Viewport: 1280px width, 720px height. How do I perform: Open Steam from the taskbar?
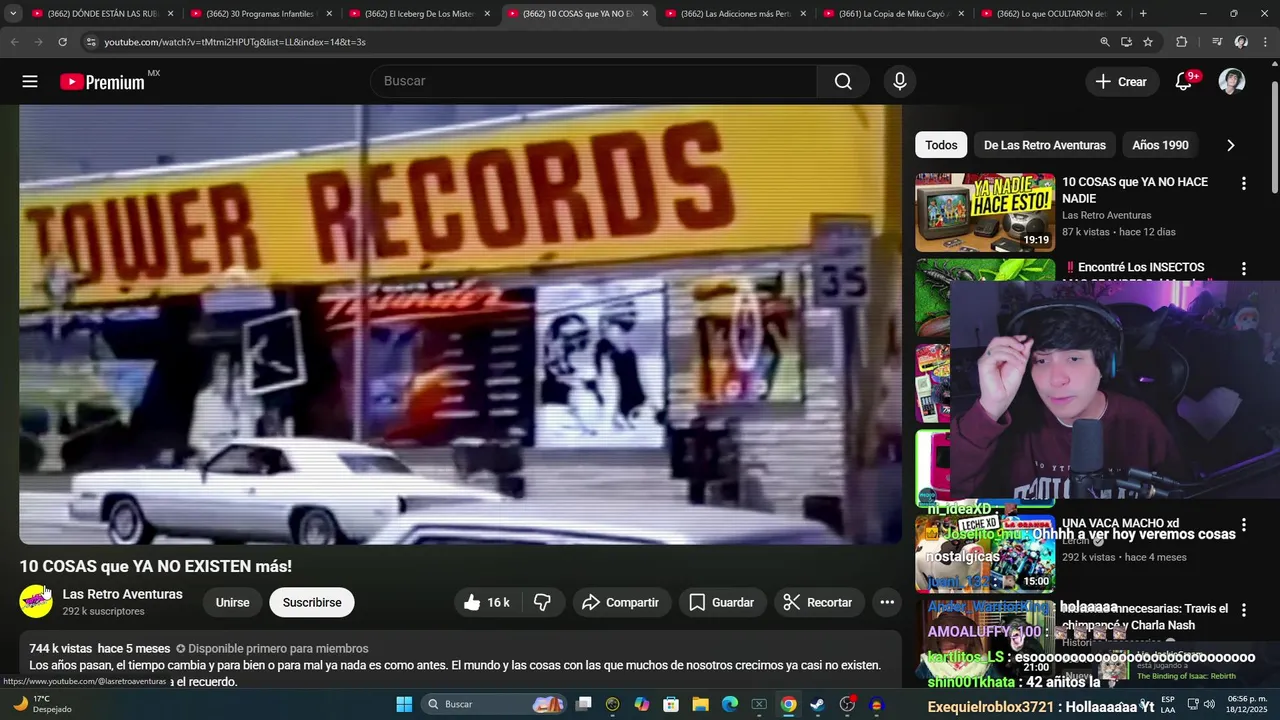[x=818, y=704]
